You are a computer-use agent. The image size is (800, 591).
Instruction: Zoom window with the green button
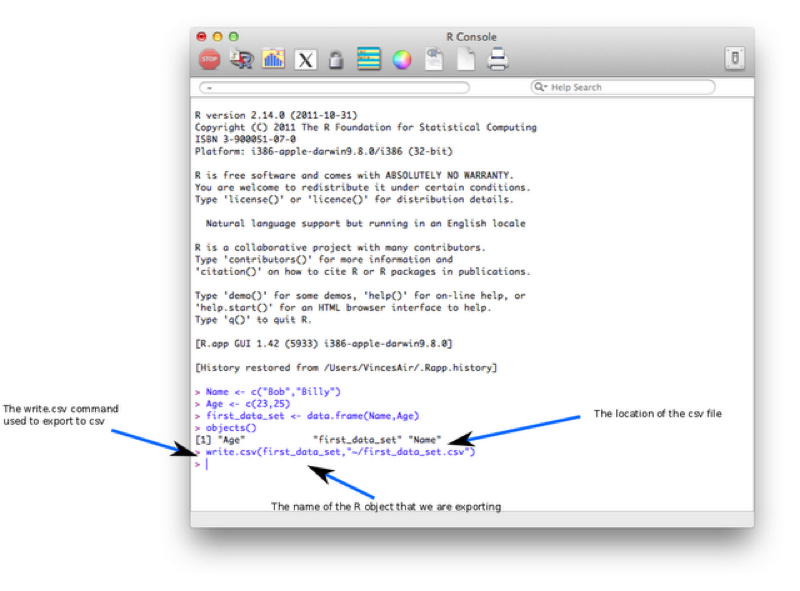[233, 37]
